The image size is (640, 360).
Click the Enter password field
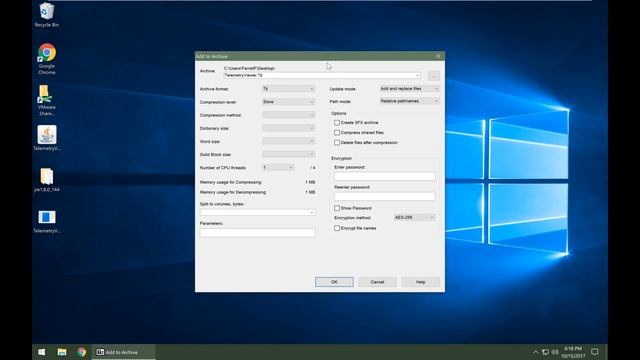(x=384, y=176)
